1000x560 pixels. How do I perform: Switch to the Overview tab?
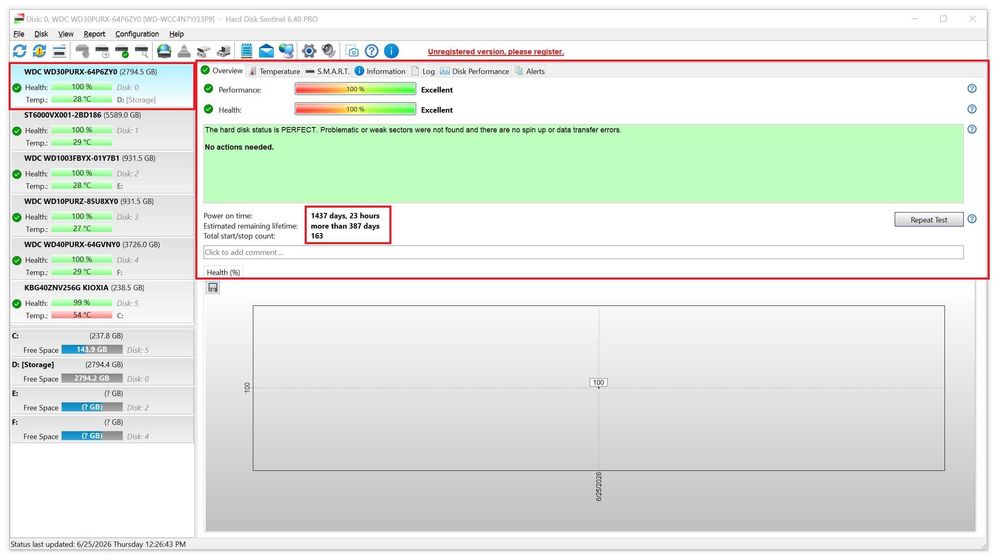pos(222,71)
